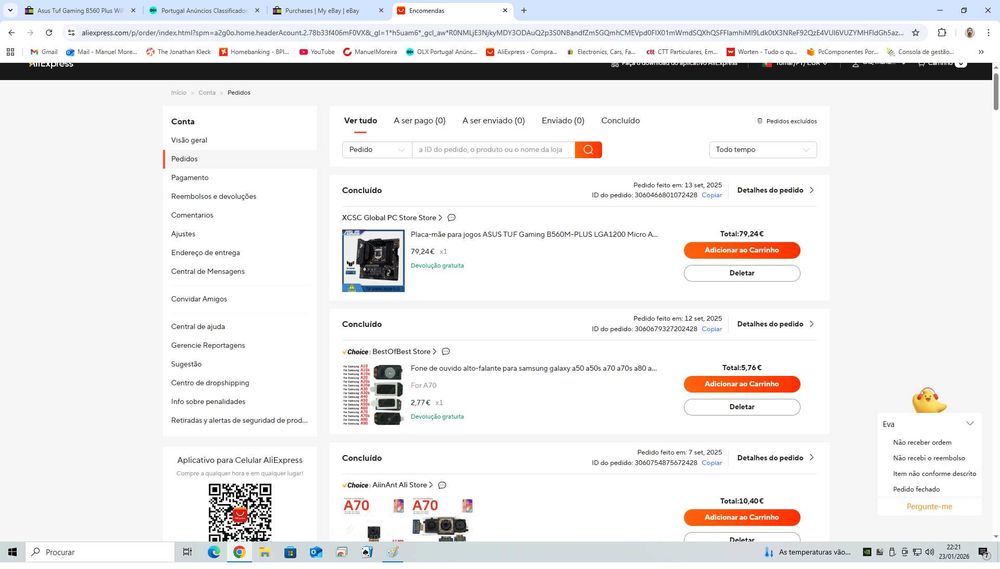The width and height of the screenshot is (1000, 569).
Task: Expand XCSC Global PC Store link arrow
Action: pyautogui.click(x=440, y=218)
